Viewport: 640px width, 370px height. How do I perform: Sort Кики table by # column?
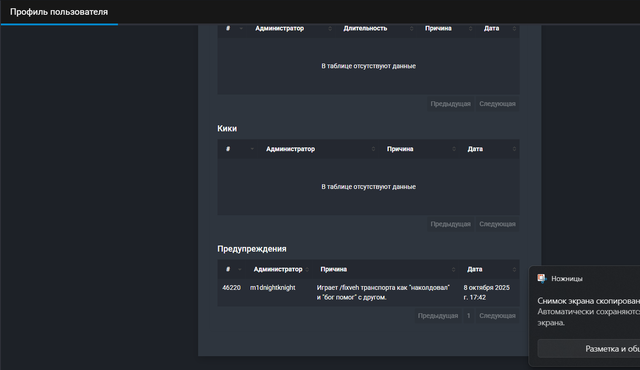pyautogui.click(x=238, y=149)
